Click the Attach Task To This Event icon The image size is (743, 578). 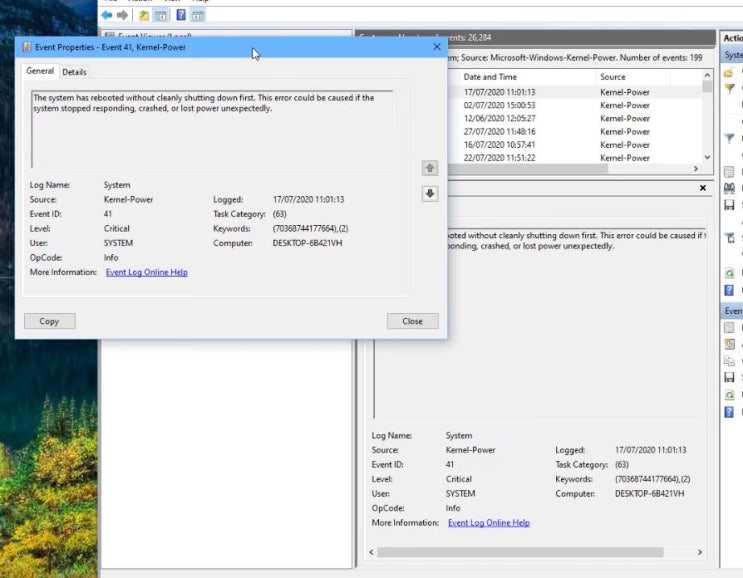[730, 344]
